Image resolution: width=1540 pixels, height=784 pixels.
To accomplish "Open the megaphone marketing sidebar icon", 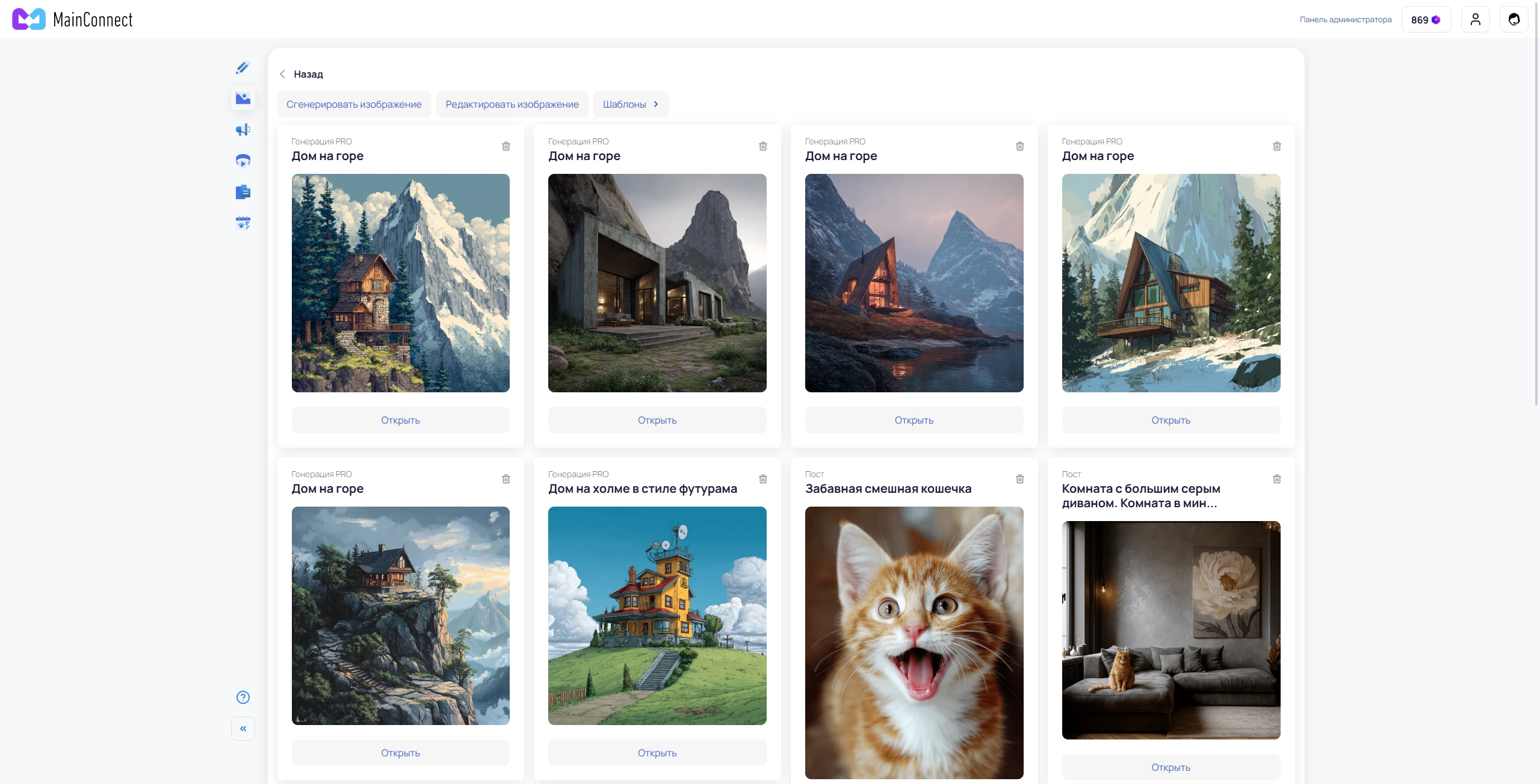I will pos(243,129).
